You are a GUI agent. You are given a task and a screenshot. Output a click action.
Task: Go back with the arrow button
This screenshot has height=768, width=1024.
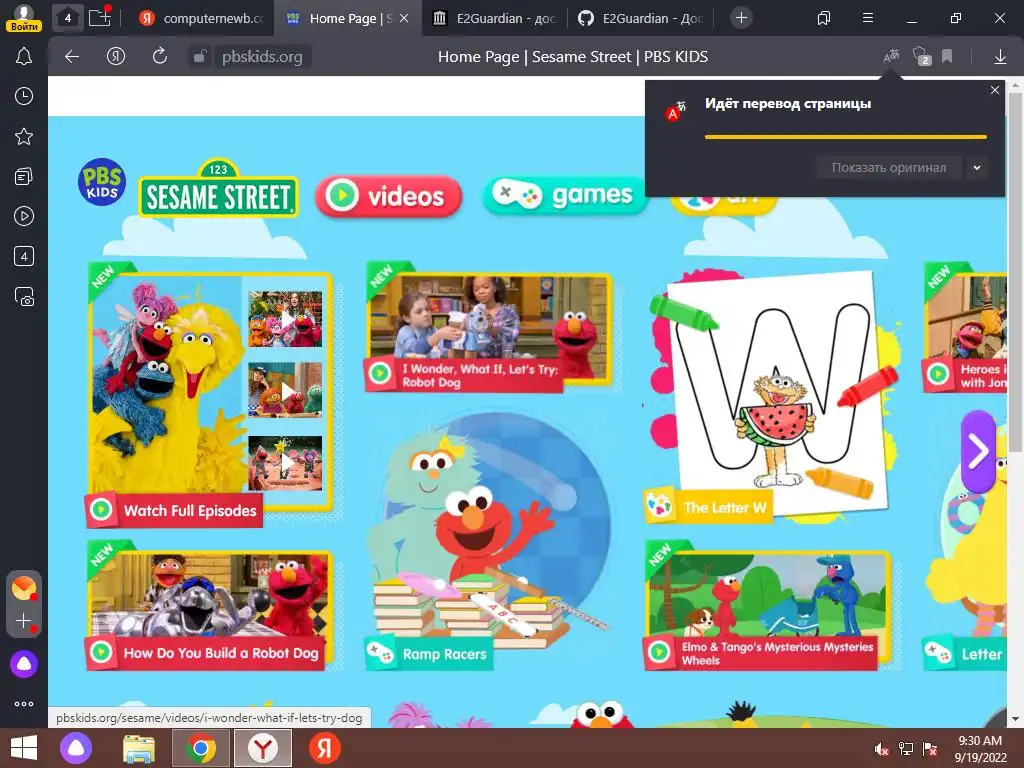click(72, 57)
